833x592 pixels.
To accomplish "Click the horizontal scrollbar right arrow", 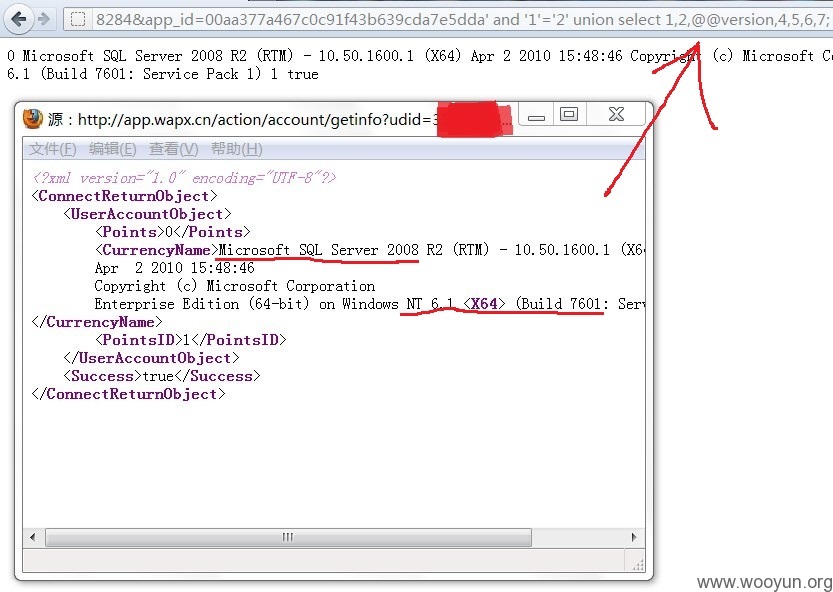I will click(634, 537).
